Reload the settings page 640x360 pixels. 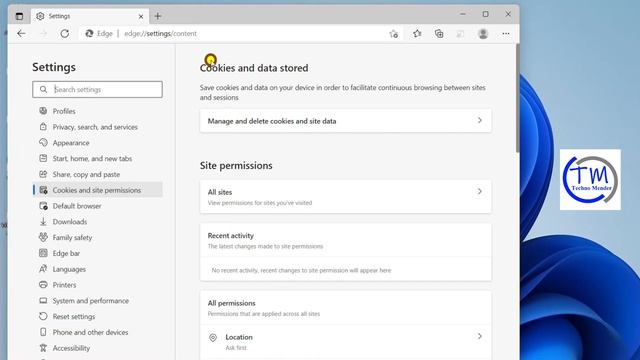point(64,33)
